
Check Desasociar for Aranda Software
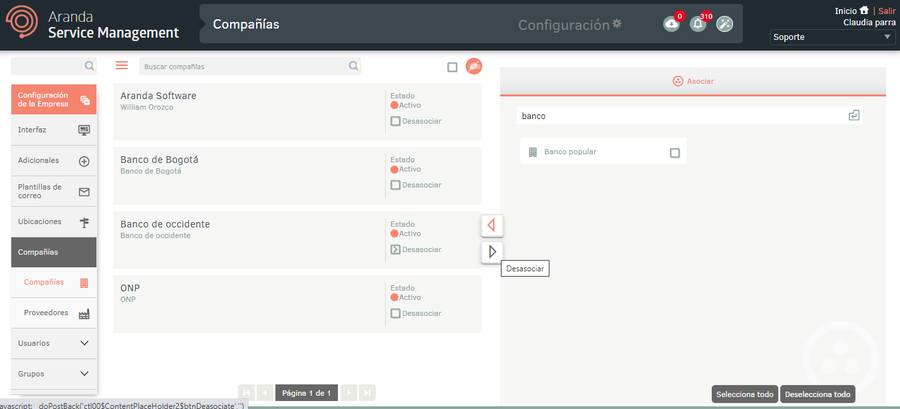coord(395,121)
